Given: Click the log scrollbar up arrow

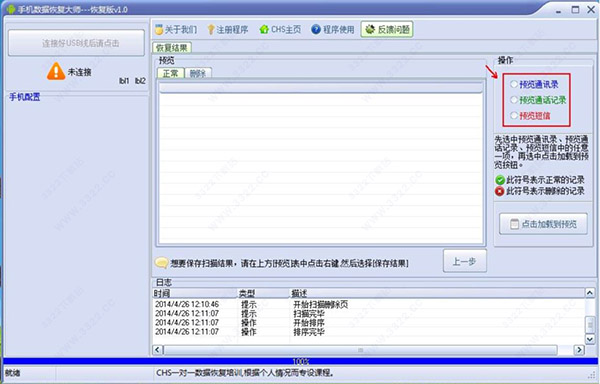Looking at the screenshot, I should 590,293.
